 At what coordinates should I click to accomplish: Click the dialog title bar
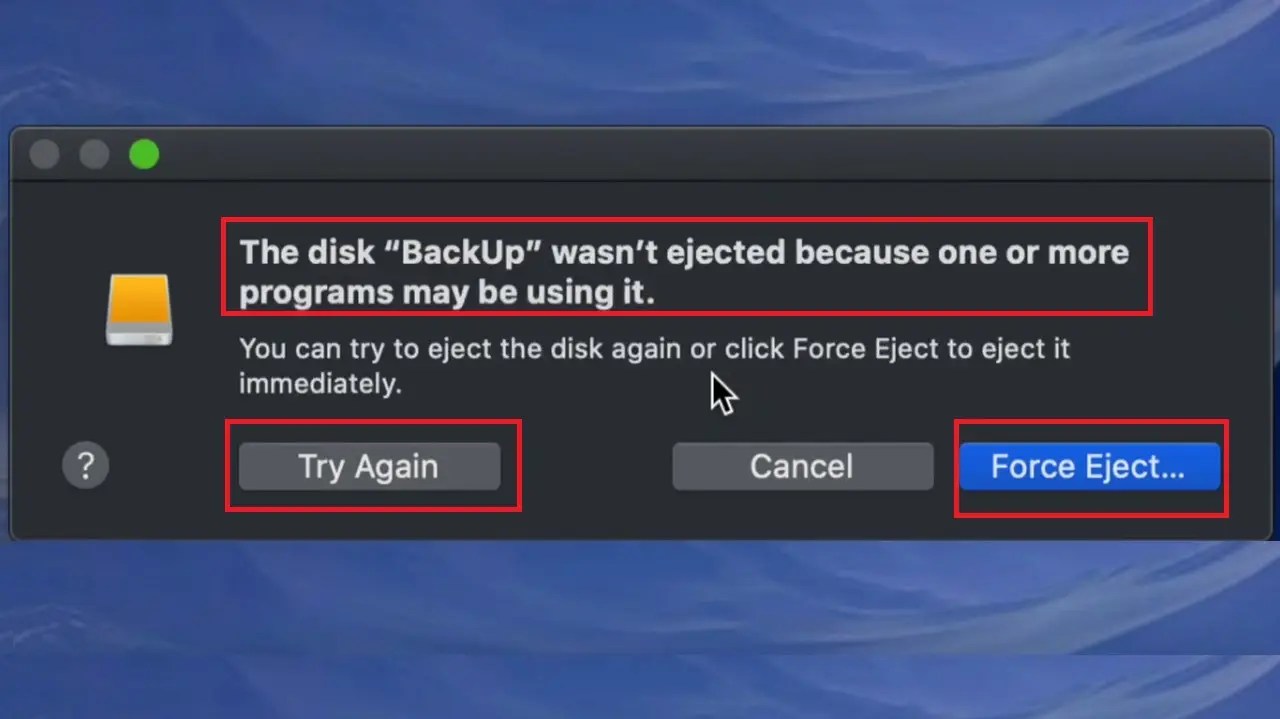[640, 154]
